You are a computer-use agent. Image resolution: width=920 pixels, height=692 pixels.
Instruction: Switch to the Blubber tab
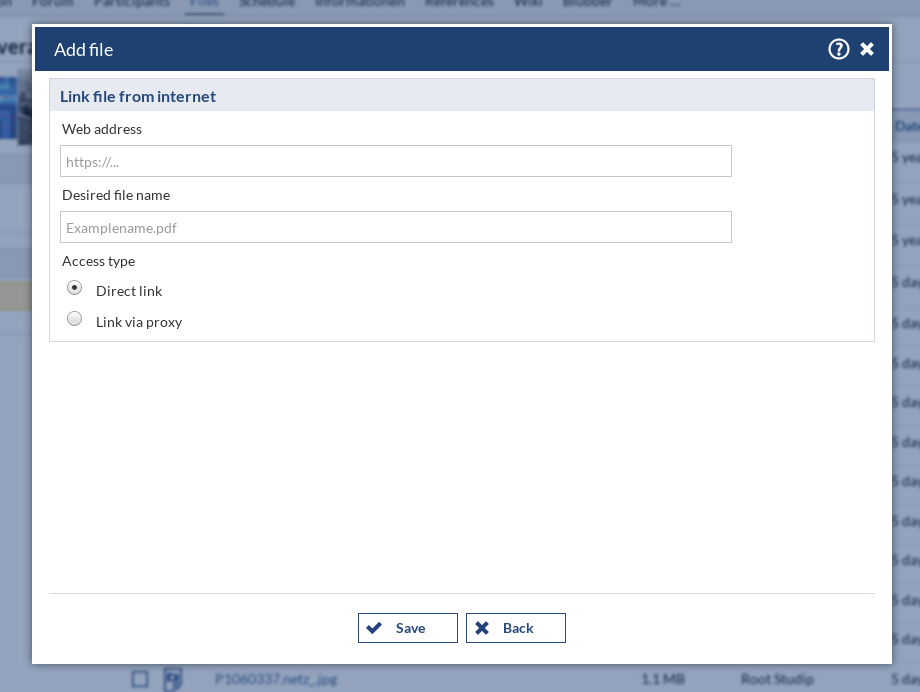(x=587, y=4)
